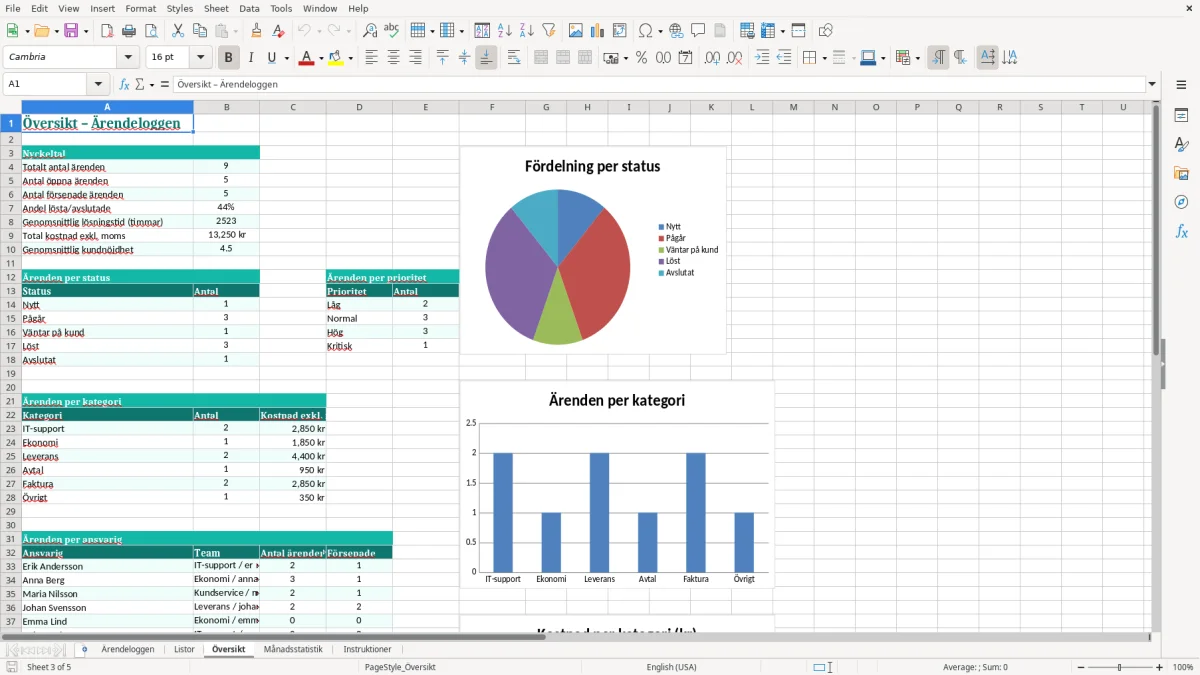Toggle Italic formatting
1200x675 pixels.
[x=251, y=58]
